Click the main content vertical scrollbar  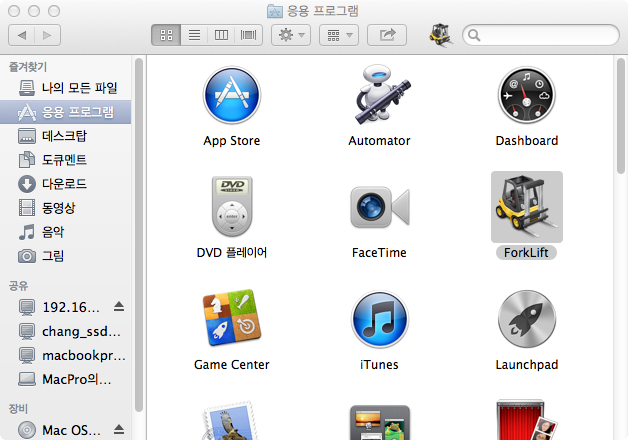coord(621,116)
